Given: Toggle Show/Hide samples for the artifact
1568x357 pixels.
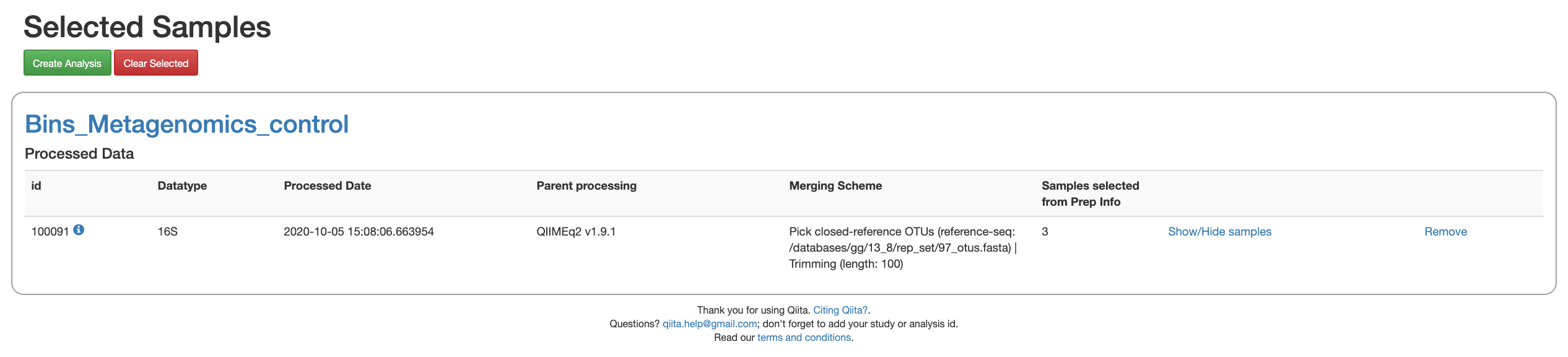Looking at the screenshot, I should point(1219,232).
